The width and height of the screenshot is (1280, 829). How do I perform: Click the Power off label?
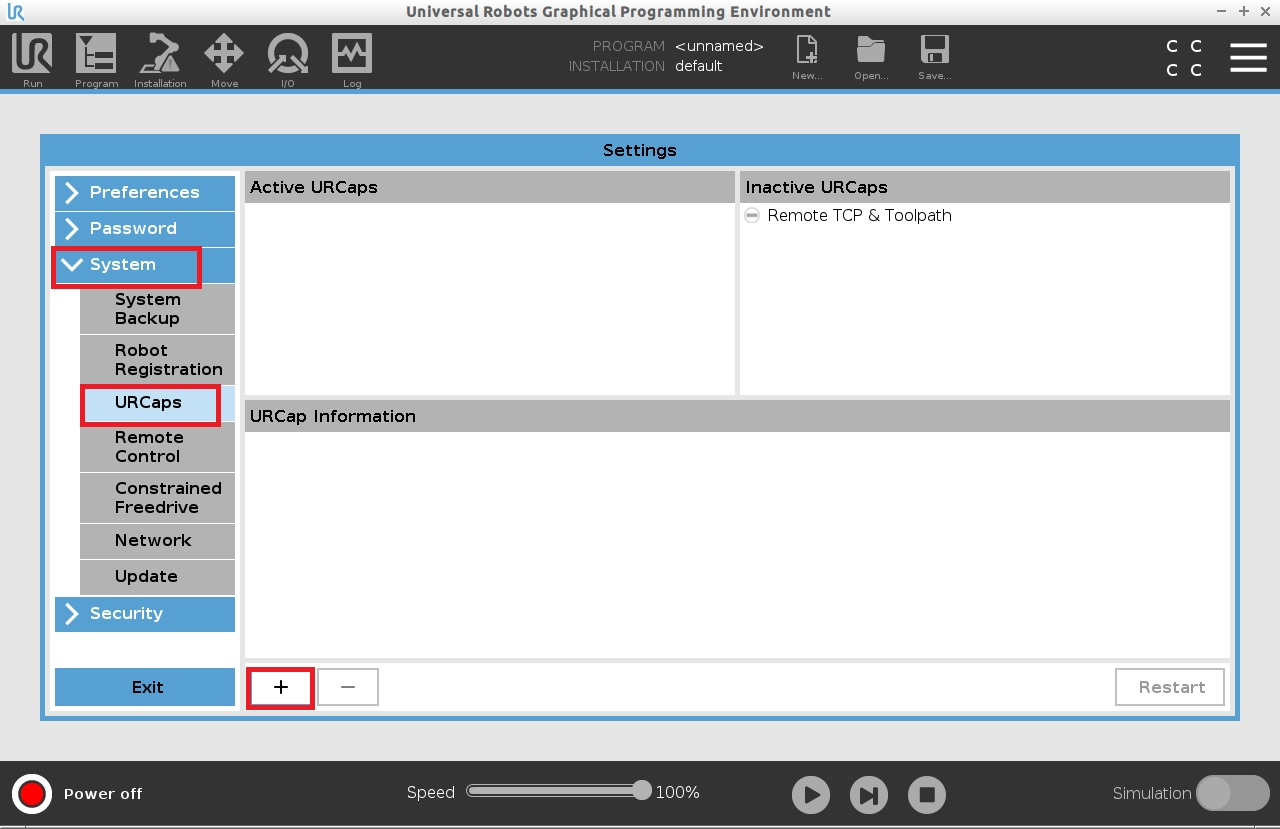coord(103,794)
